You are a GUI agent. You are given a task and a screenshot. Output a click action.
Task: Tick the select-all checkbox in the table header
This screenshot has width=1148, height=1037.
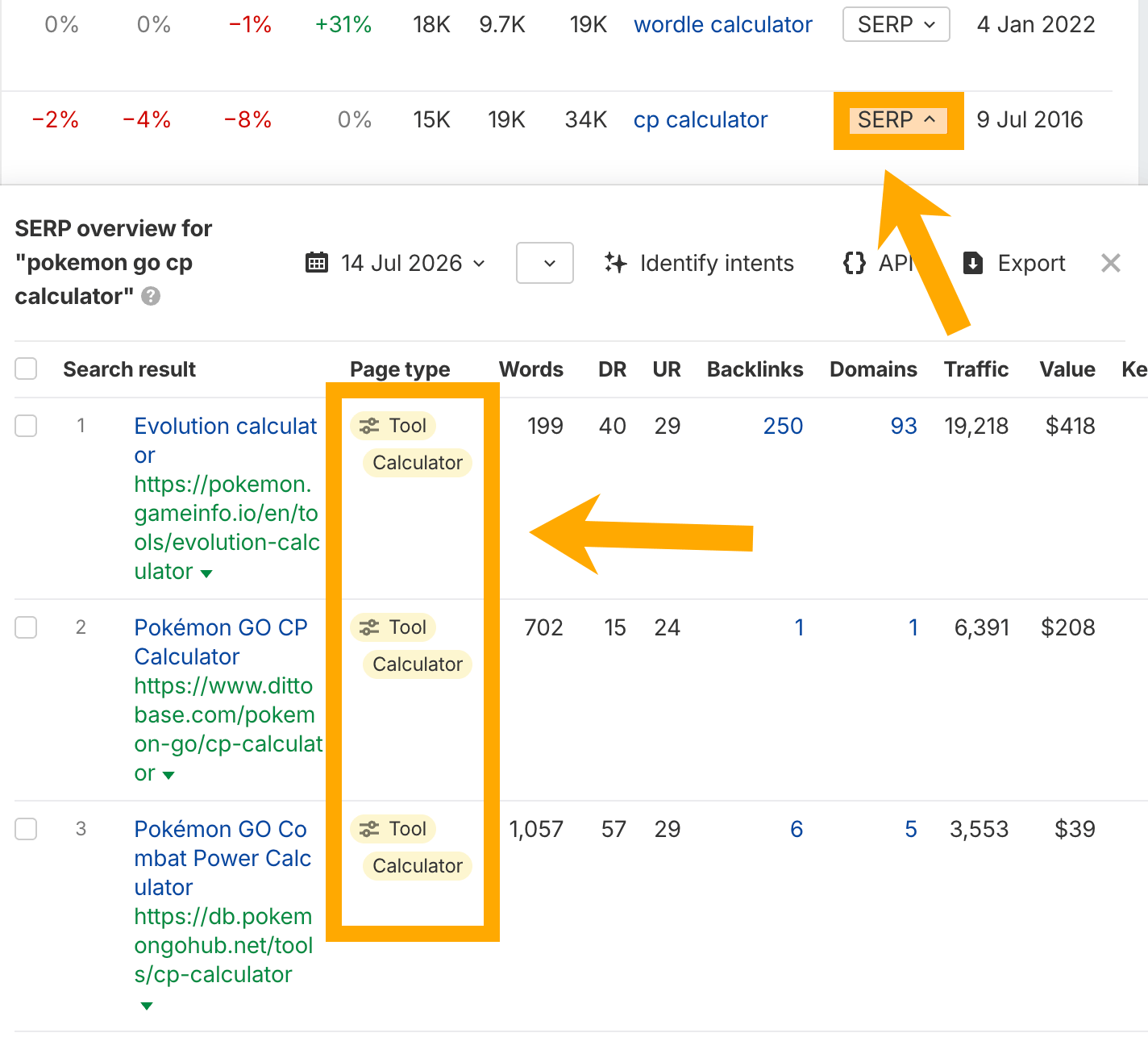[26, 369]
